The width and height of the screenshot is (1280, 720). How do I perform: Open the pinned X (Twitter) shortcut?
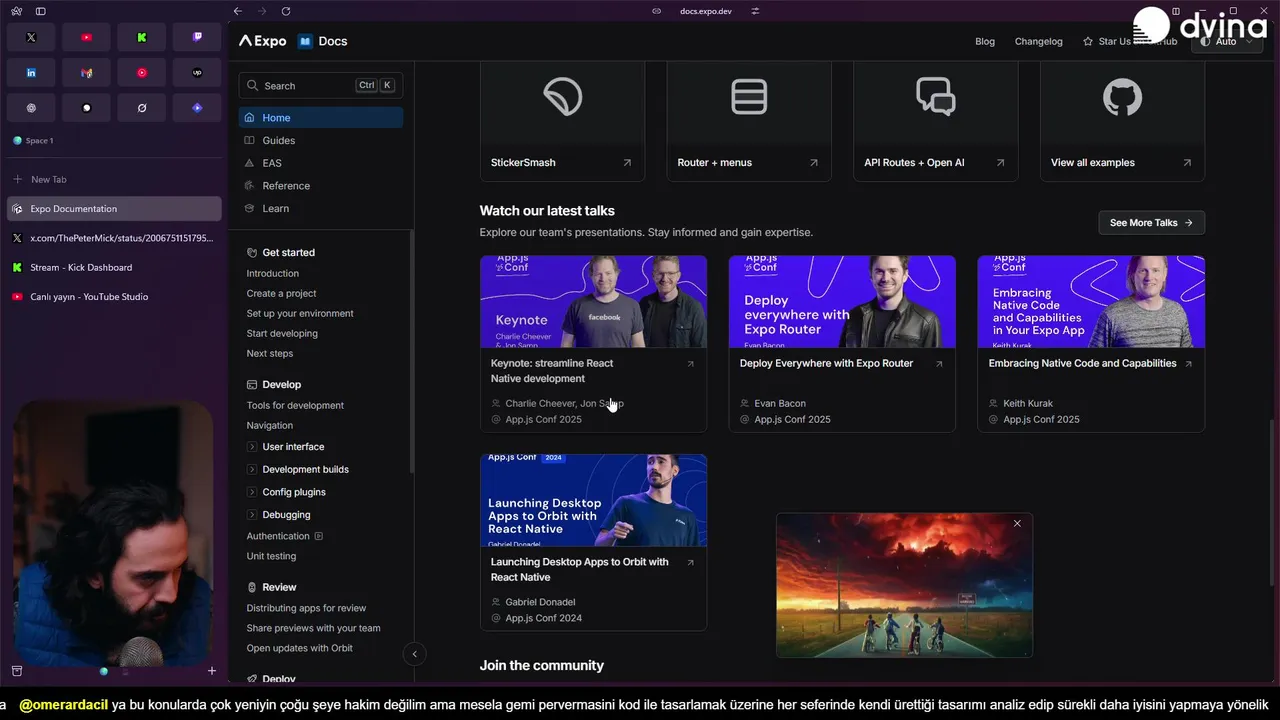click(31, 37)
